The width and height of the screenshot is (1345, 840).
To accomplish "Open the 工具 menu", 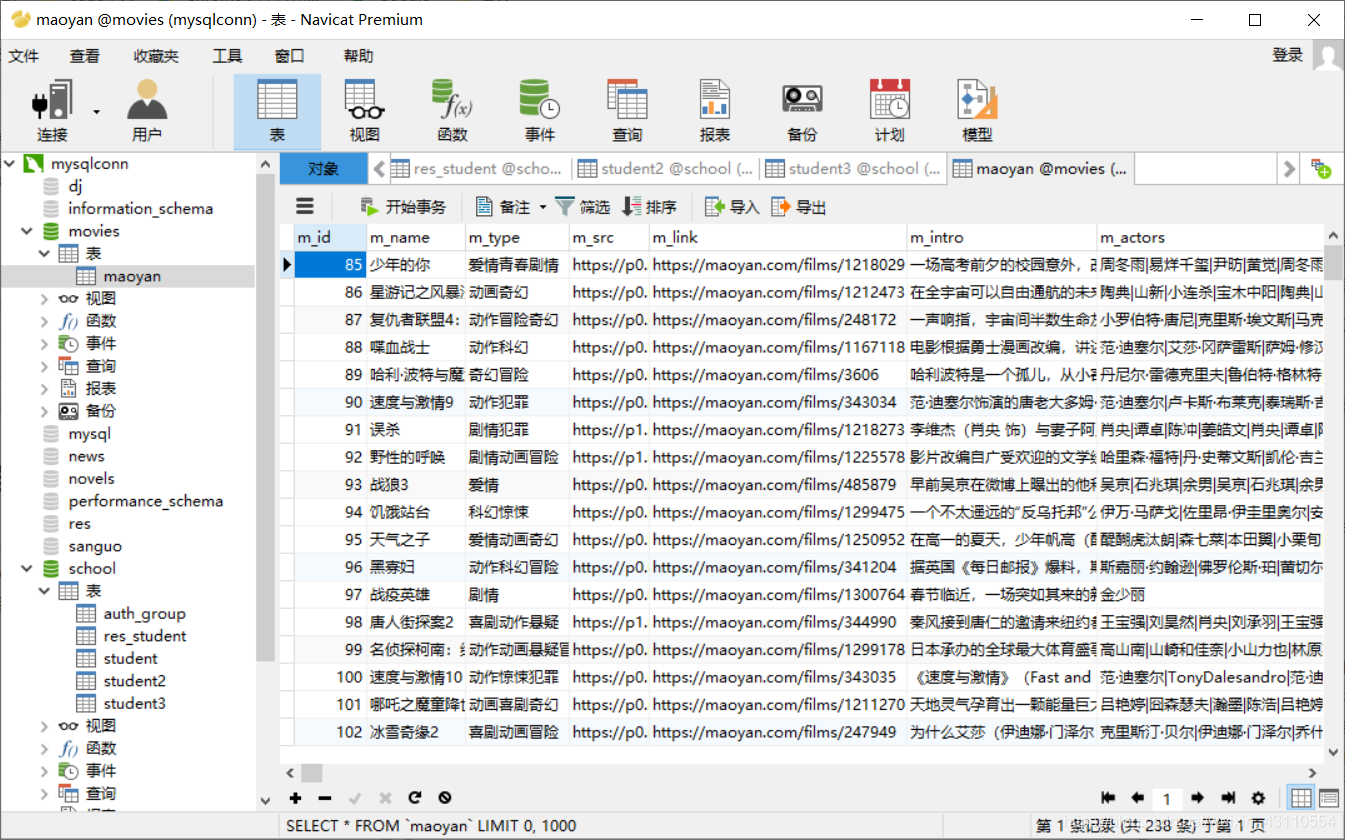I will tap(227, 56).
